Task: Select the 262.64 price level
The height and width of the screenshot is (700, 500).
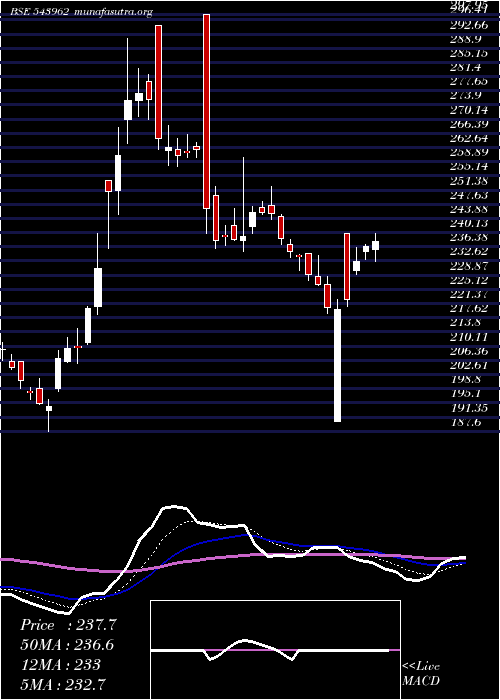Action: pyautogui.click(x=469, y=138)
